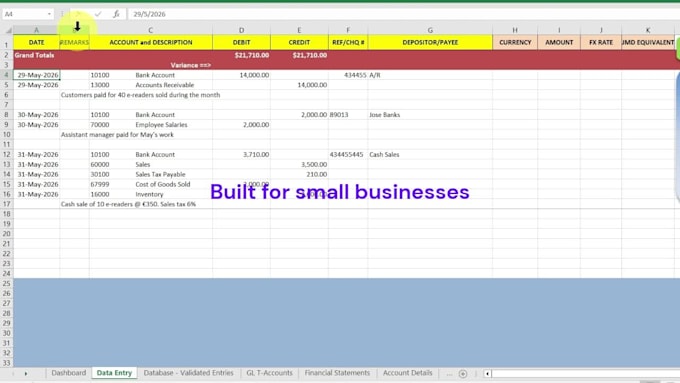Click the Accounts Receivable description cell

(x=165, y=85)
